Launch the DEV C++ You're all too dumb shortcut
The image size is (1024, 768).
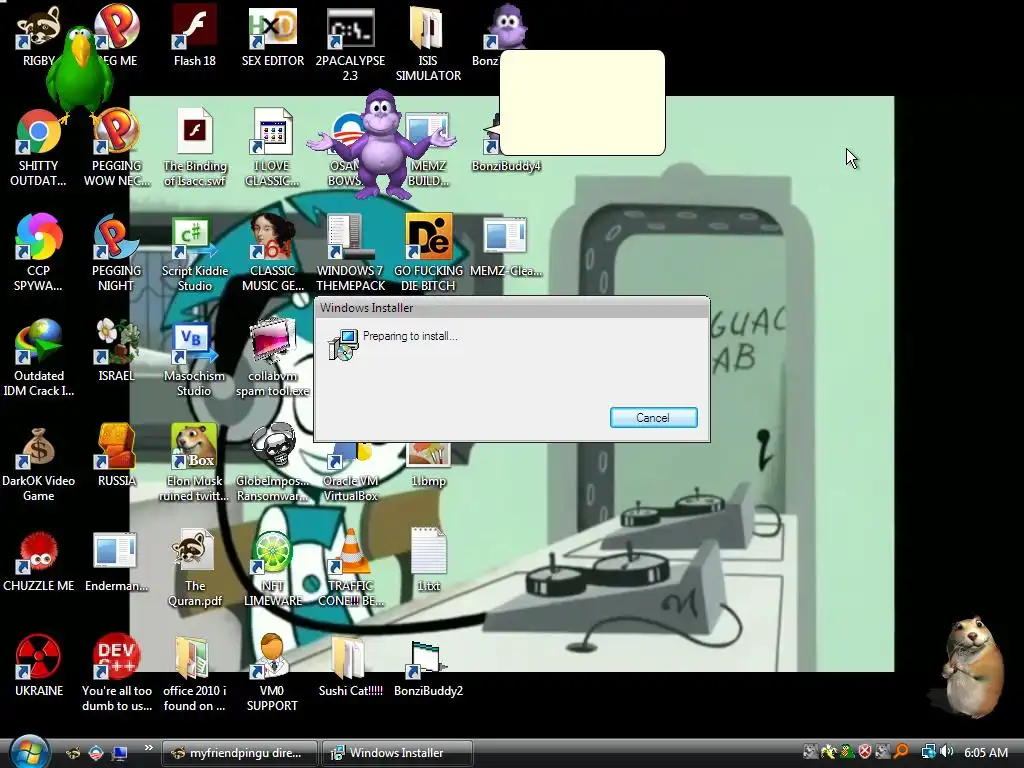(116, 672)
